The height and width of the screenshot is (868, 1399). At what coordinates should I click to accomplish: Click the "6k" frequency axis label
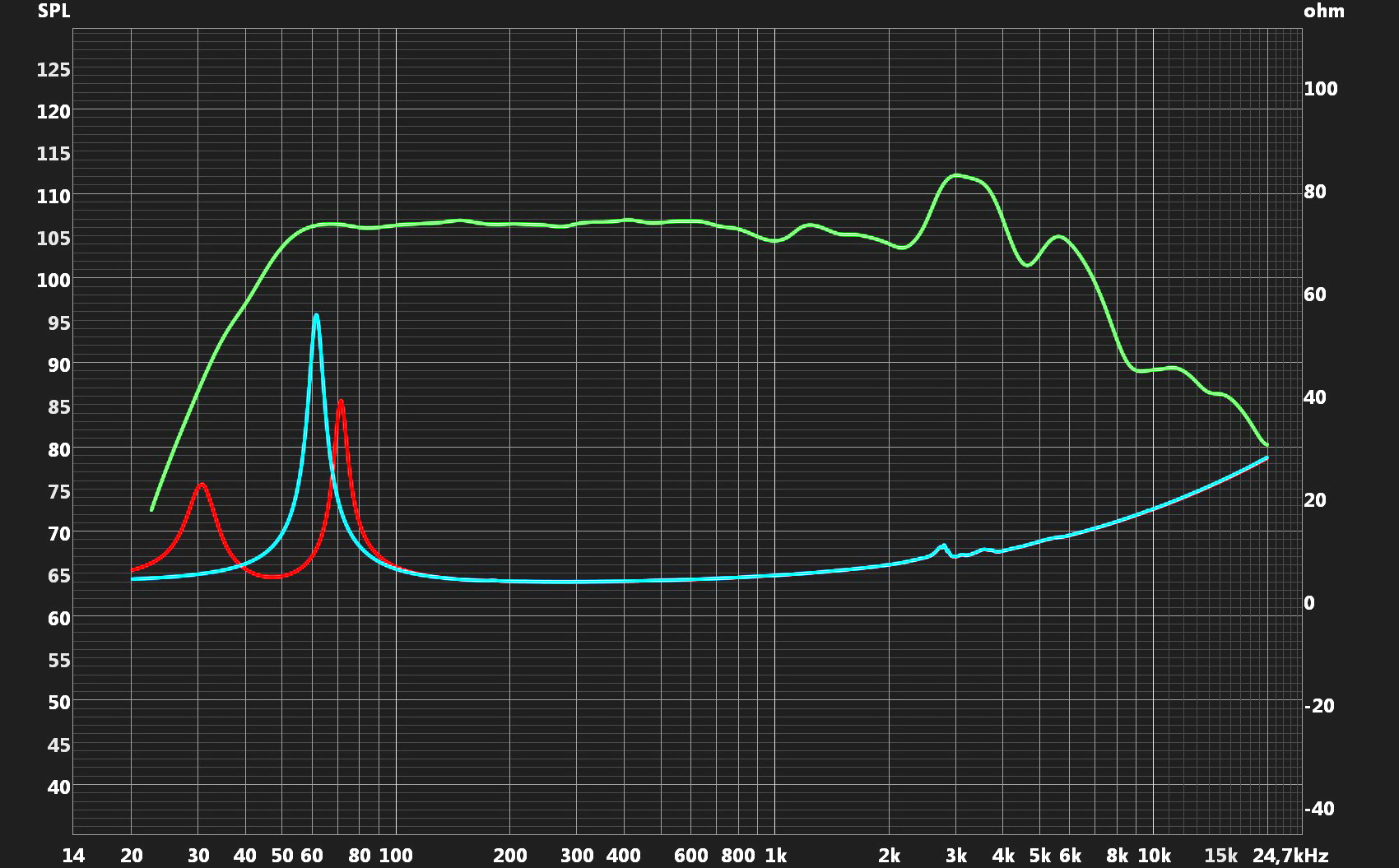1070,856
